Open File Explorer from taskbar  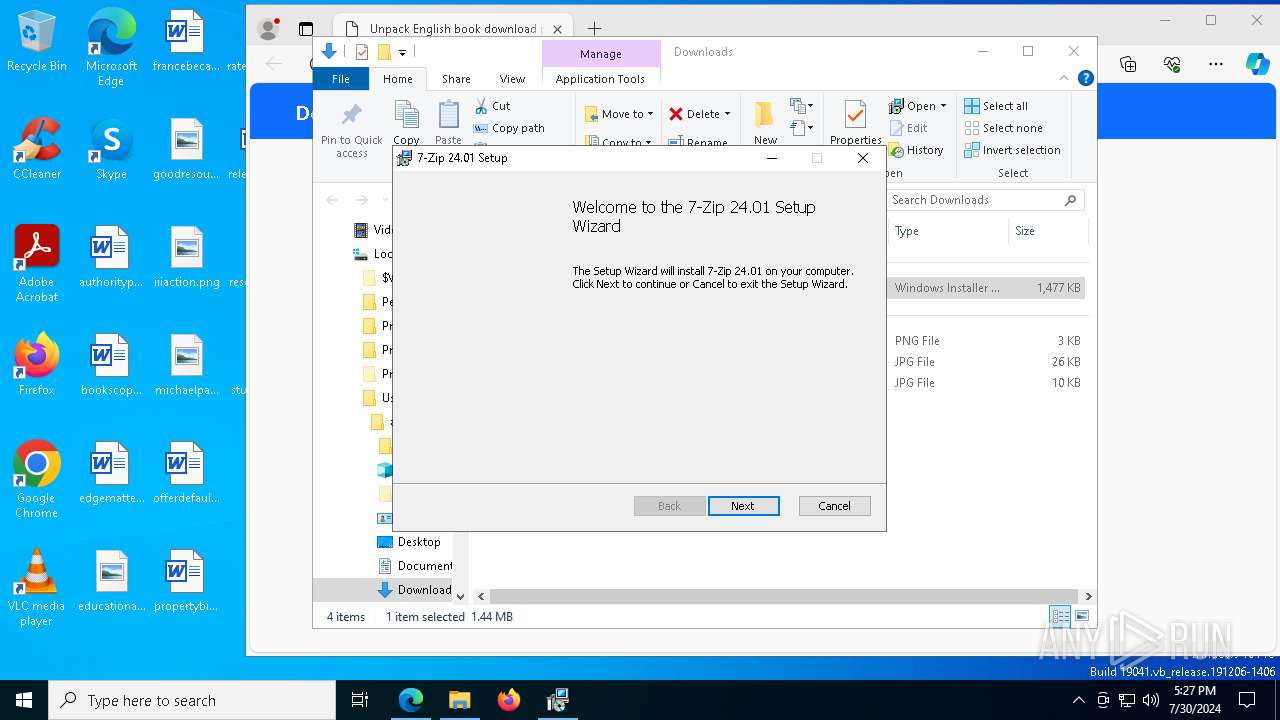[459, 700]
